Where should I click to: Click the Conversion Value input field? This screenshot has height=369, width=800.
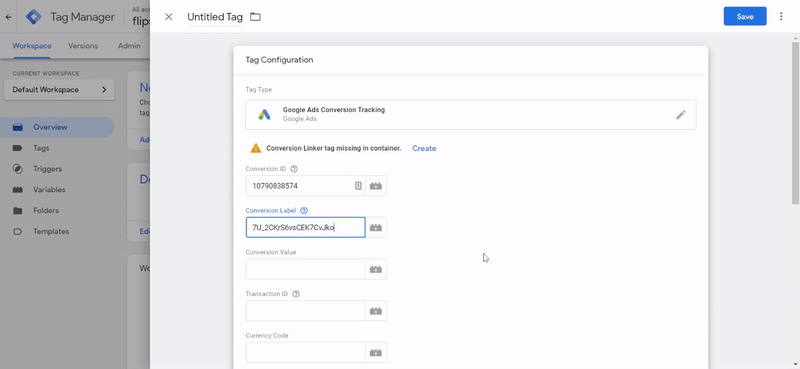click(x=305, y=269)
